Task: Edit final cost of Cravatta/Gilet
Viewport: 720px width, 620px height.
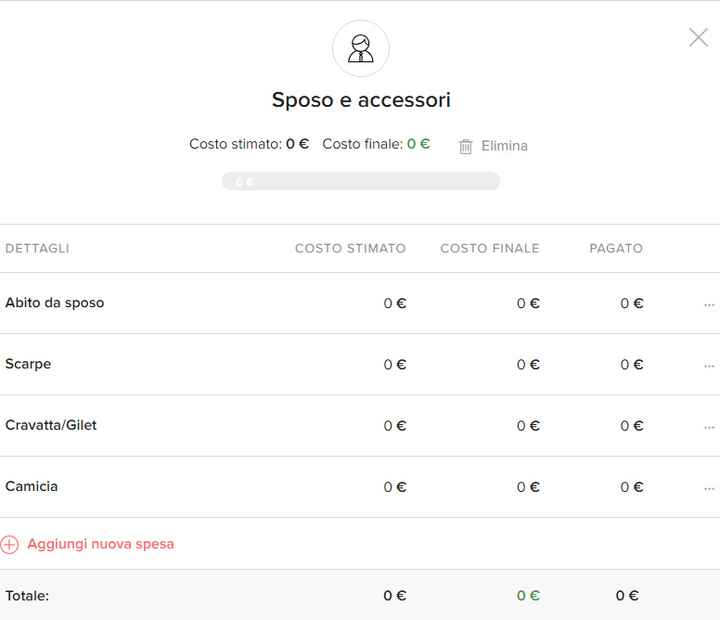Action: tap(528, 426)
